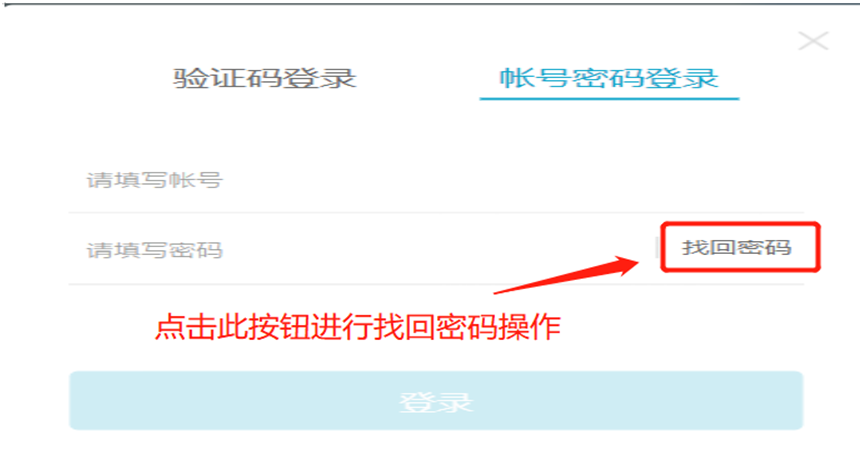The height and width of the screenshot is (470, 862).
Task: Click the empty area right of 请填写帐号
Action: 511,180
